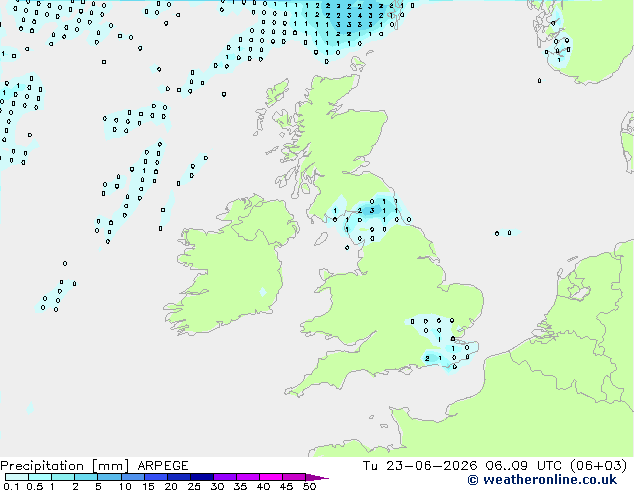
Task: Select the 45–50 mm legend swatch
Action: [294, 477]
